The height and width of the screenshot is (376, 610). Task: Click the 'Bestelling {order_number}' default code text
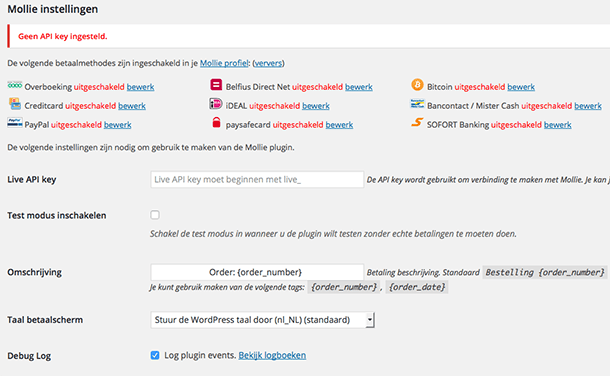545,272
